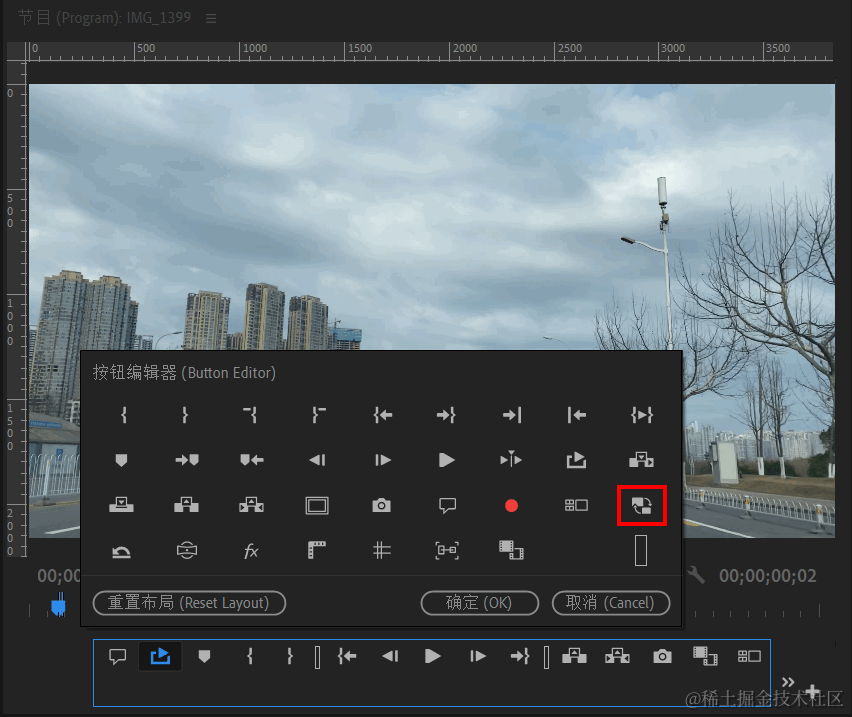The width and height of the screenshot is (852, 717).
Task: Toggle multi-camera view in transport bar
Action: 749,656
